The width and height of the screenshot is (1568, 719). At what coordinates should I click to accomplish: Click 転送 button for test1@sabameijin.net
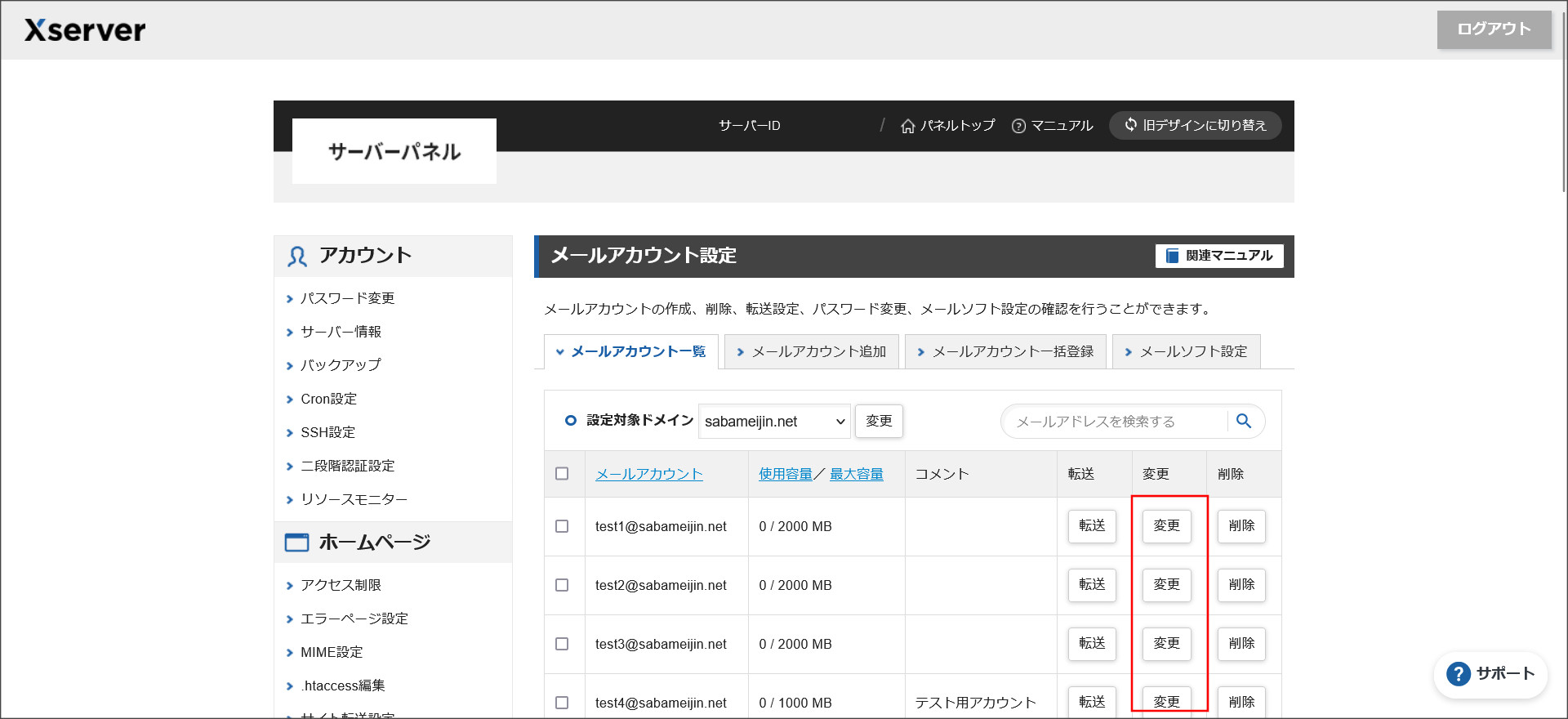point(1092,526)
